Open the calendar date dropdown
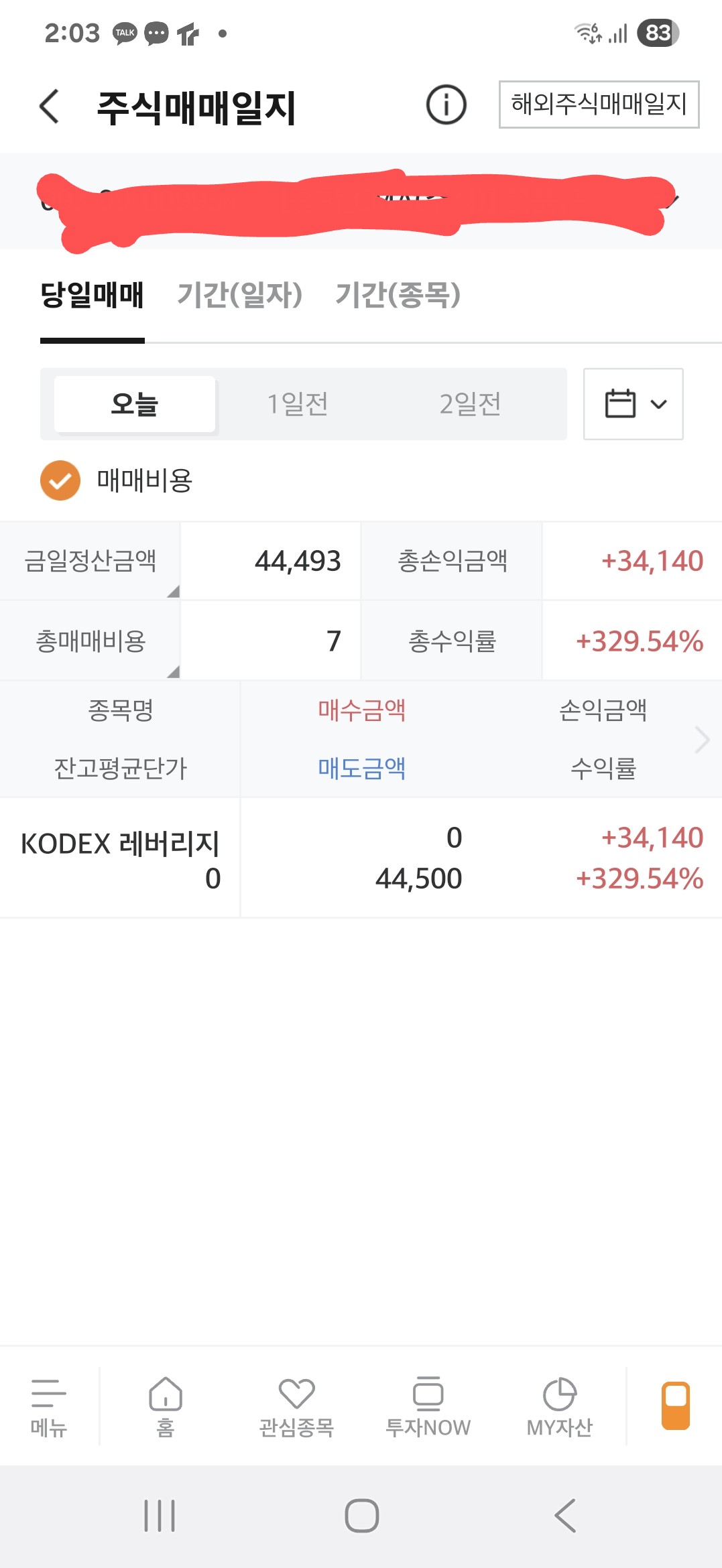The height and width of the screenshot is (1568, 722). [633, 404]
